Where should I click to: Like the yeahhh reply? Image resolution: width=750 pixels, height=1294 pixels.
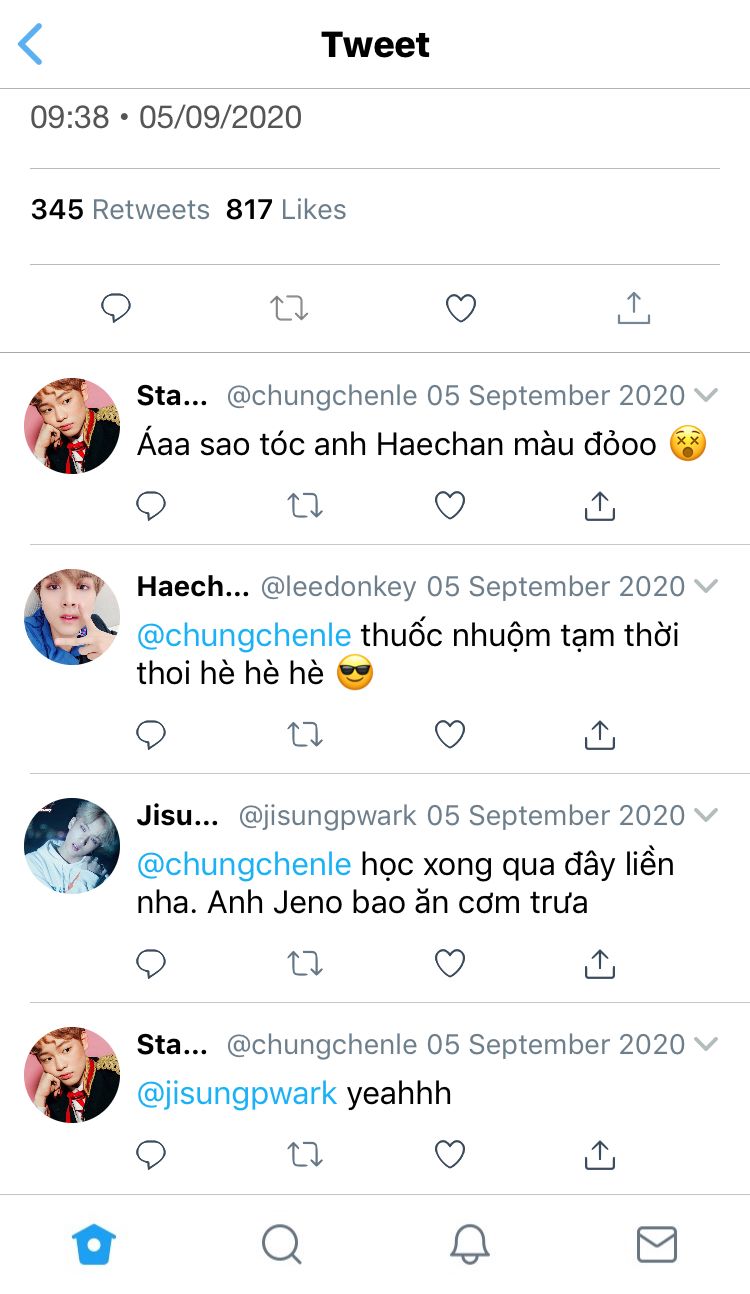[450, 1155]
